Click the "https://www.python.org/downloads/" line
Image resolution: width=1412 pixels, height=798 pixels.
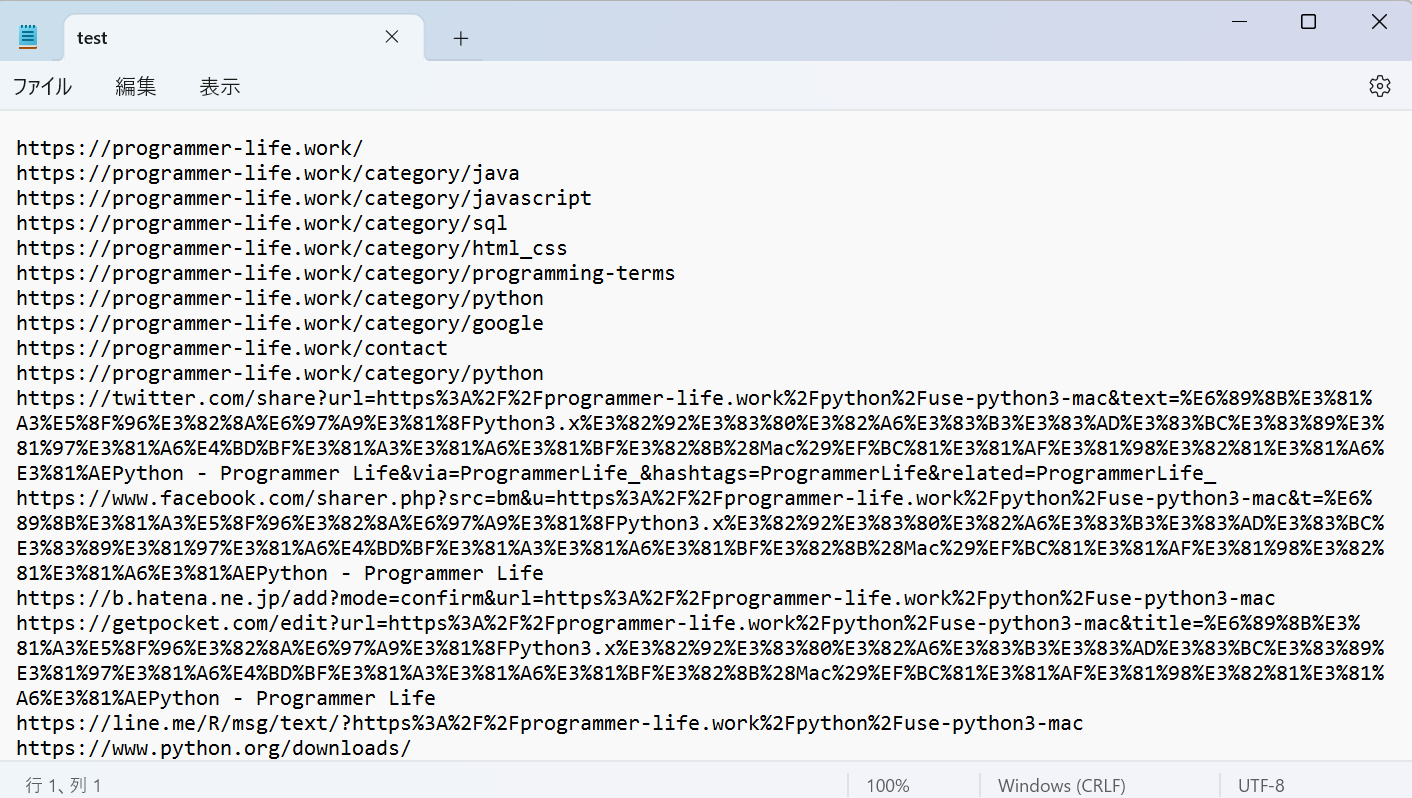[x=214, y=748]
